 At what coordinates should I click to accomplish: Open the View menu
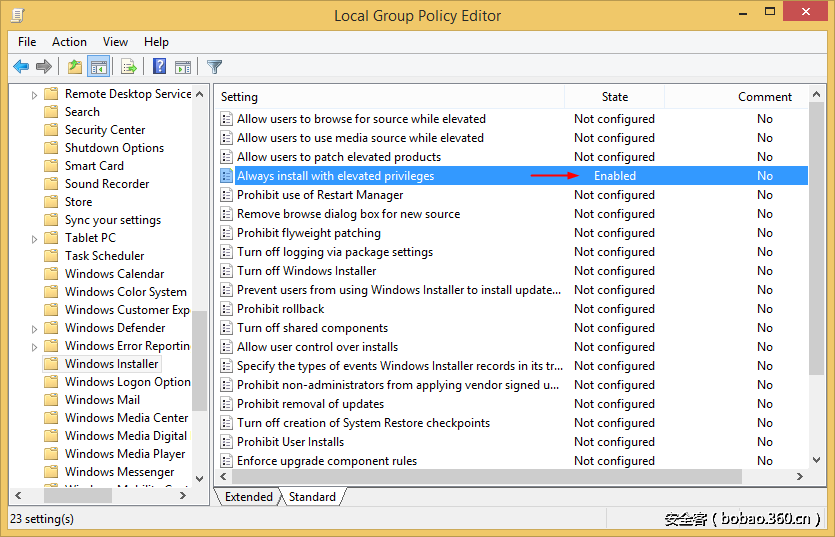tap(115, 42)
